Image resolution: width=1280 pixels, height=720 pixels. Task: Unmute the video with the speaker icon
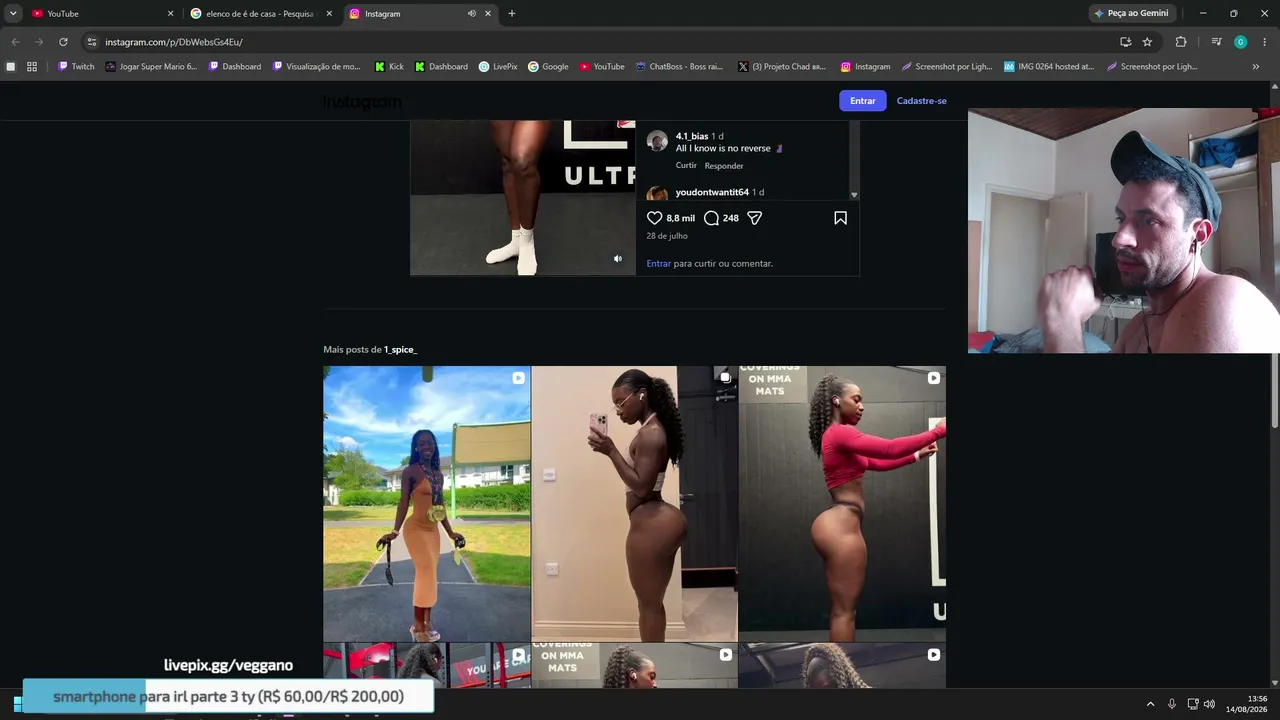(618, 259)
